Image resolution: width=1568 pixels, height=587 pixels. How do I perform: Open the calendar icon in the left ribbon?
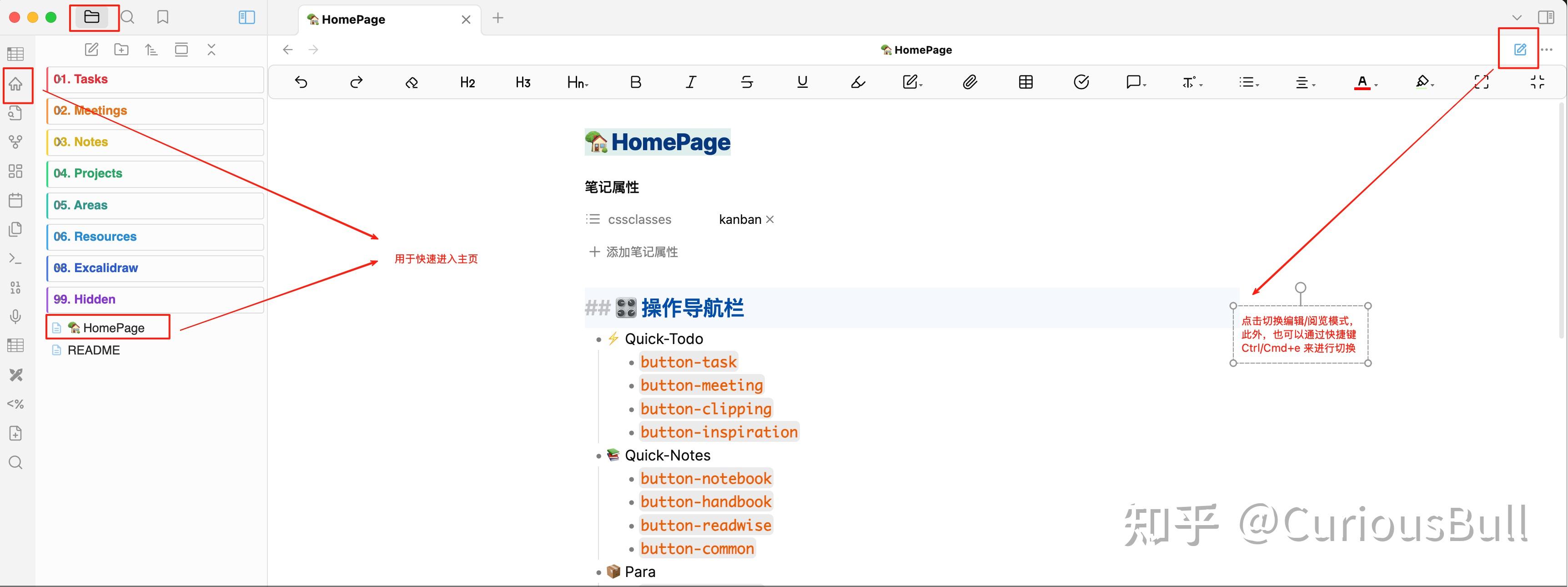(x=16, y=200)
